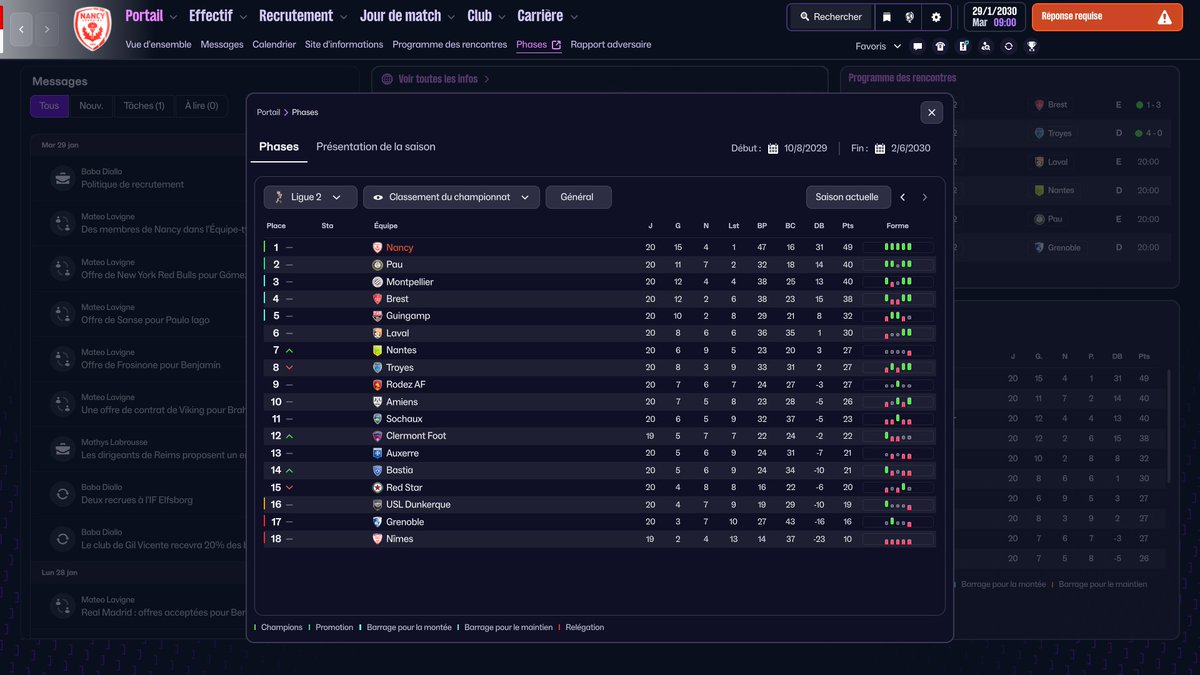The image size is (1200, 675).
Task: Open Politique de recrutement message
Action: point(133,185)
